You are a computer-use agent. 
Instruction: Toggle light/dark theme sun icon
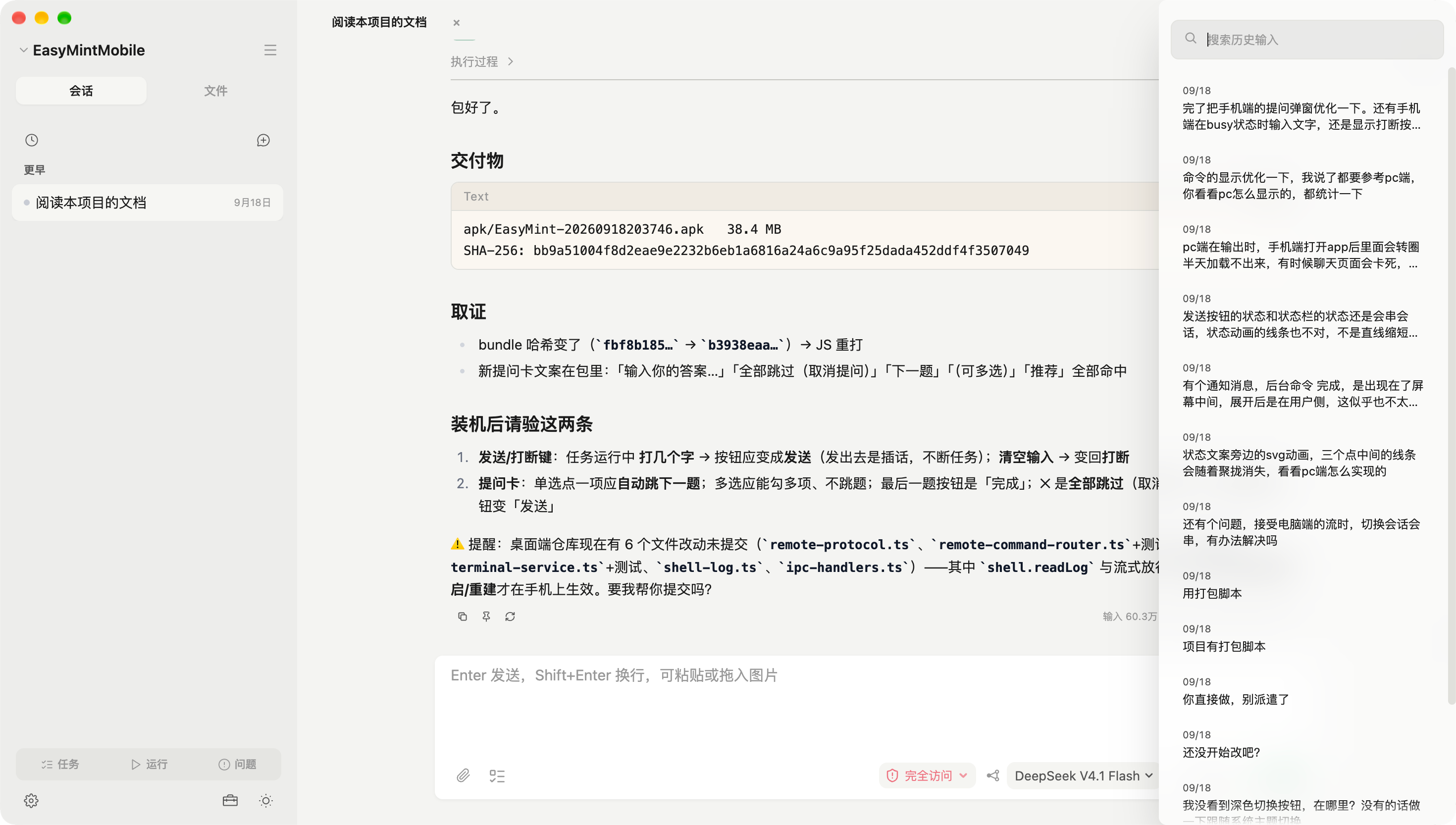266,800
